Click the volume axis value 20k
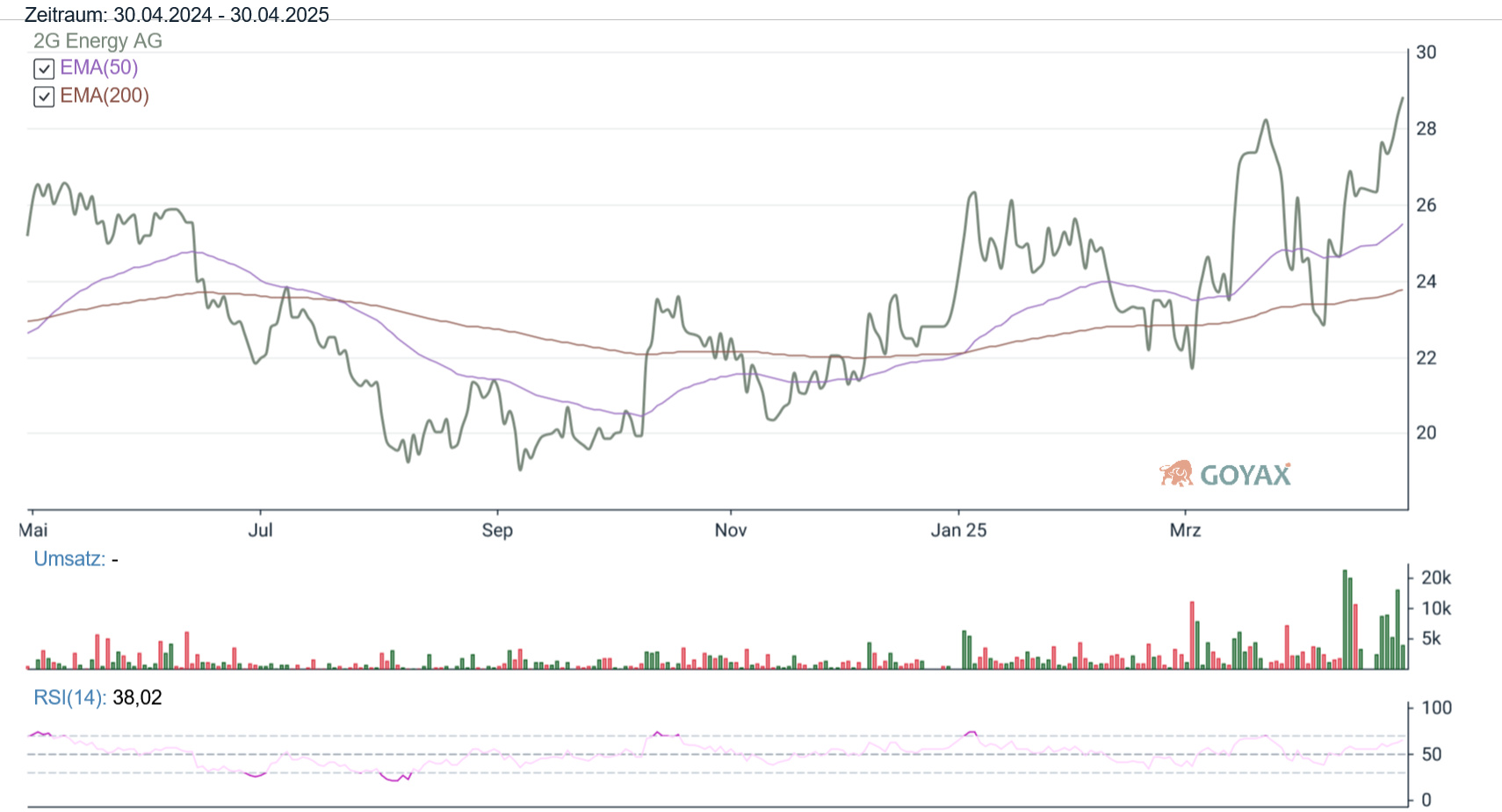Viewport: 1502px width, 812px height. [x=1436, y=578]
